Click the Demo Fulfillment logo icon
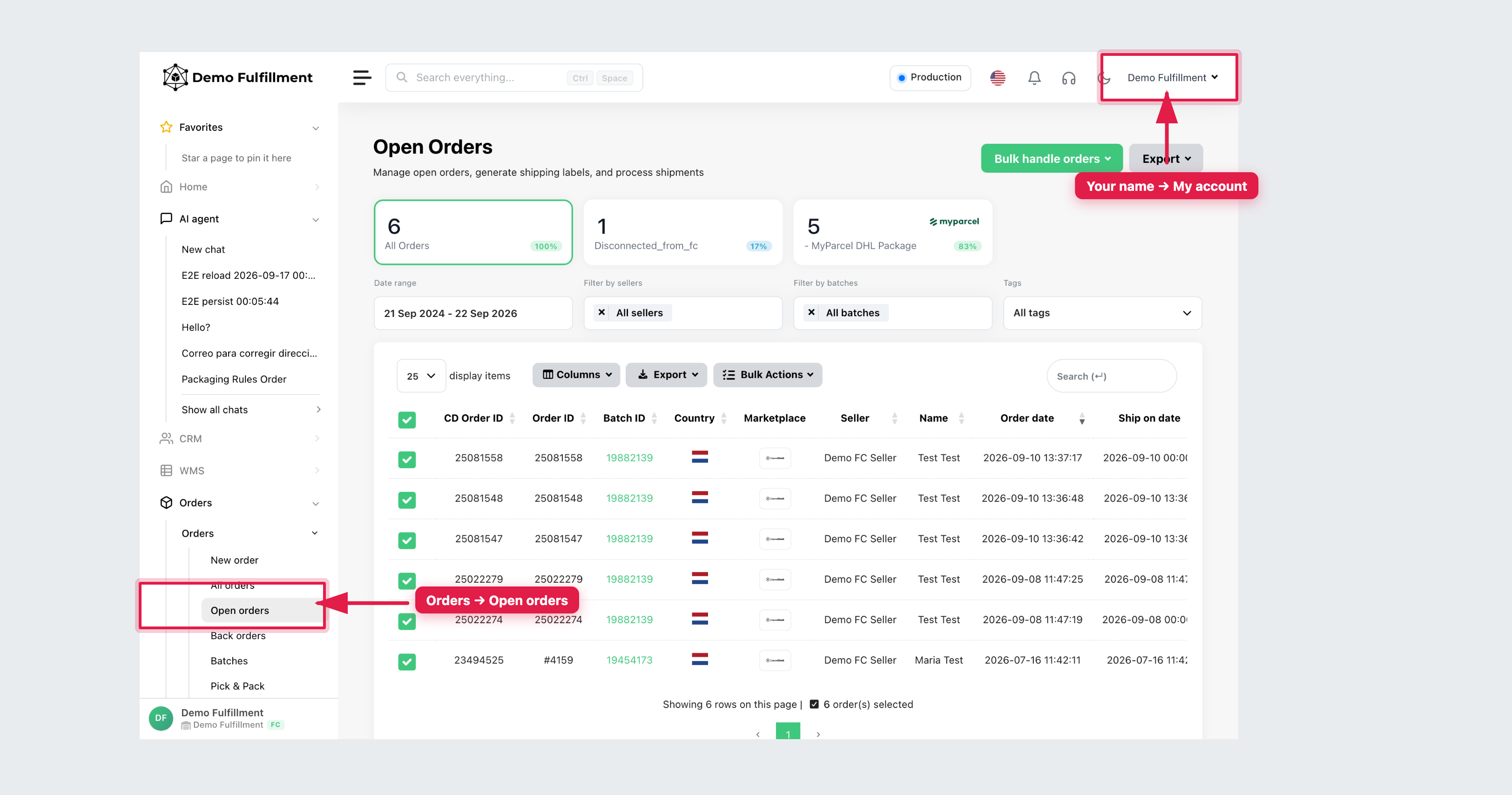The image size is (1512, 795). (175, 77)
